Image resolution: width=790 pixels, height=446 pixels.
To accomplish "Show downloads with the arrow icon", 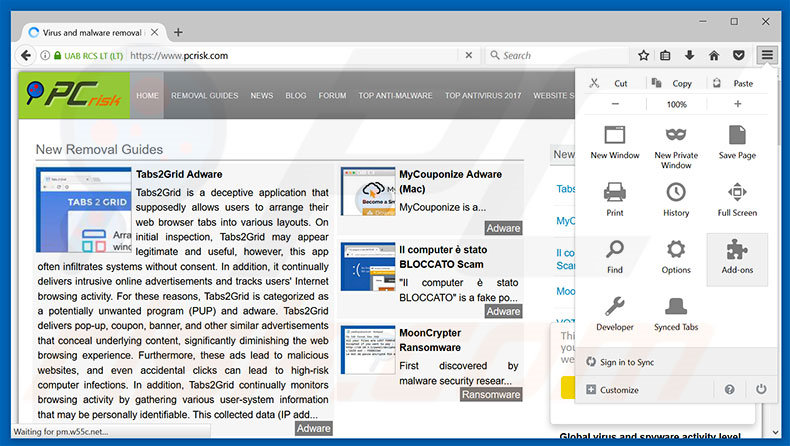I will pyautogui.click(x=689, y=55).
